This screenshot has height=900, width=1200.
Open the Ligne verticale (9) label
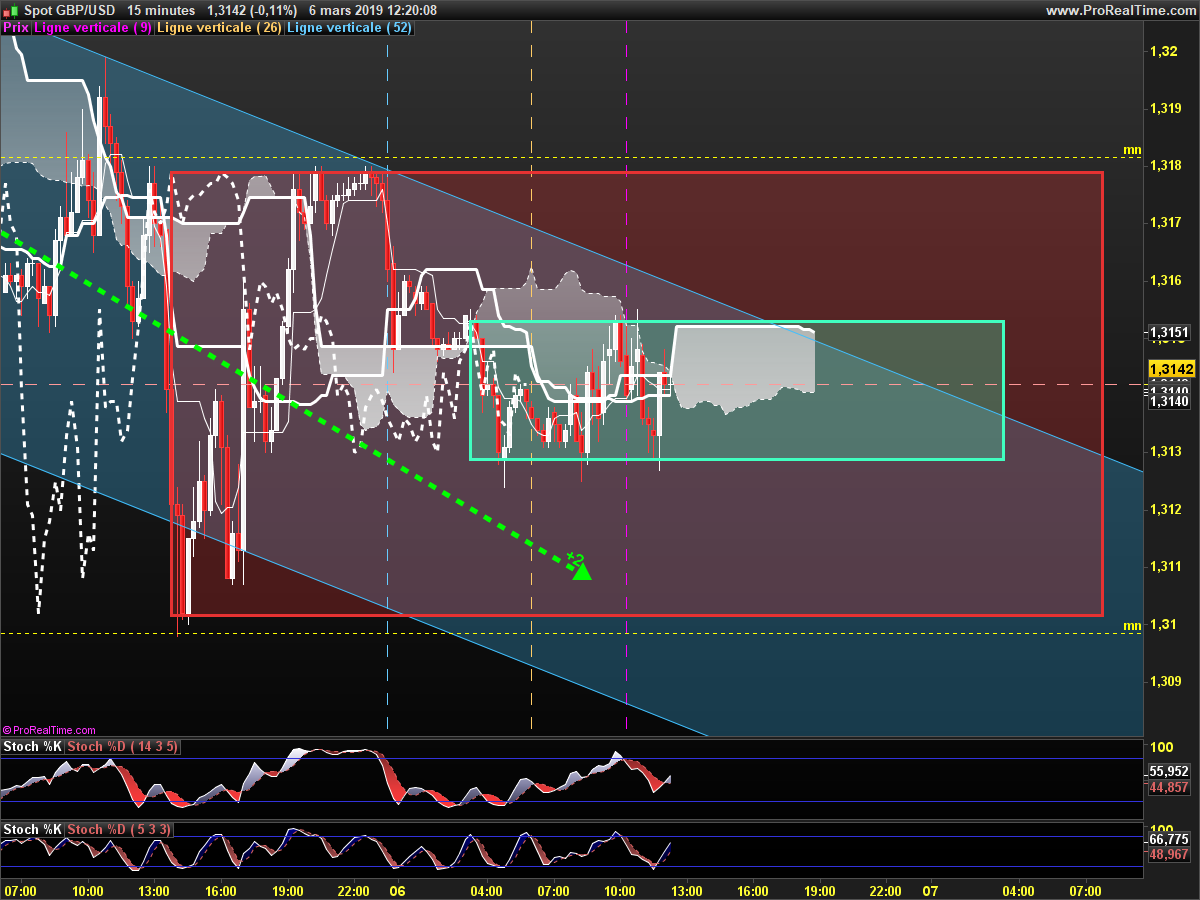[x=93, y=28]
